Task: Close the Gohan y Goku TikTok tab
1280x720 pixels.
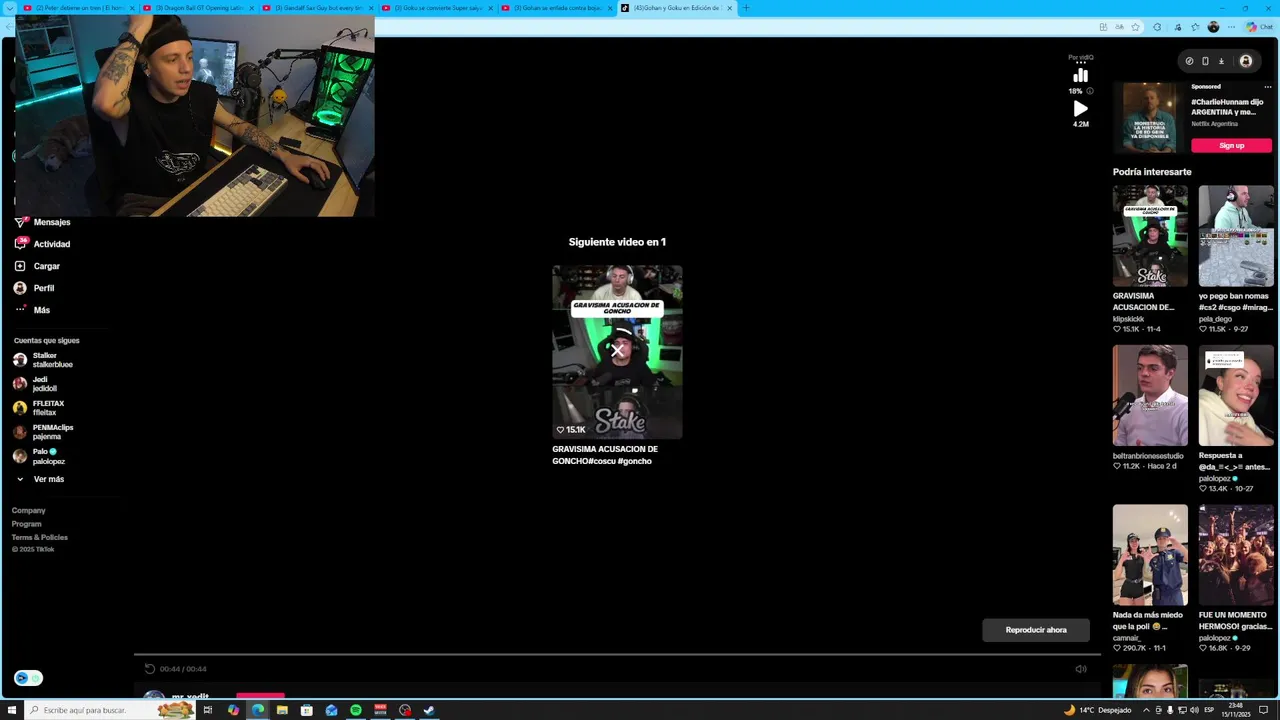Action: (x=729, y=8)
